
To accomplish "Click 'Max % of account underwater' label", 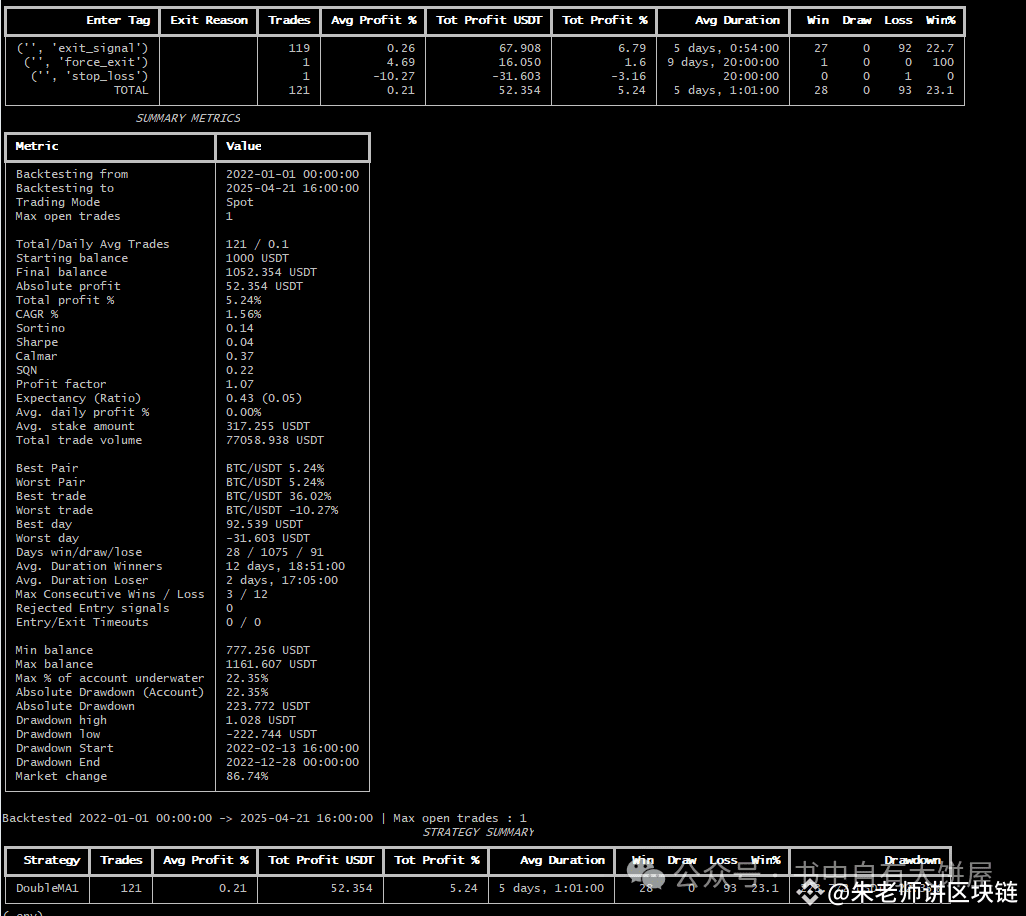I will [x=110, y=678].
